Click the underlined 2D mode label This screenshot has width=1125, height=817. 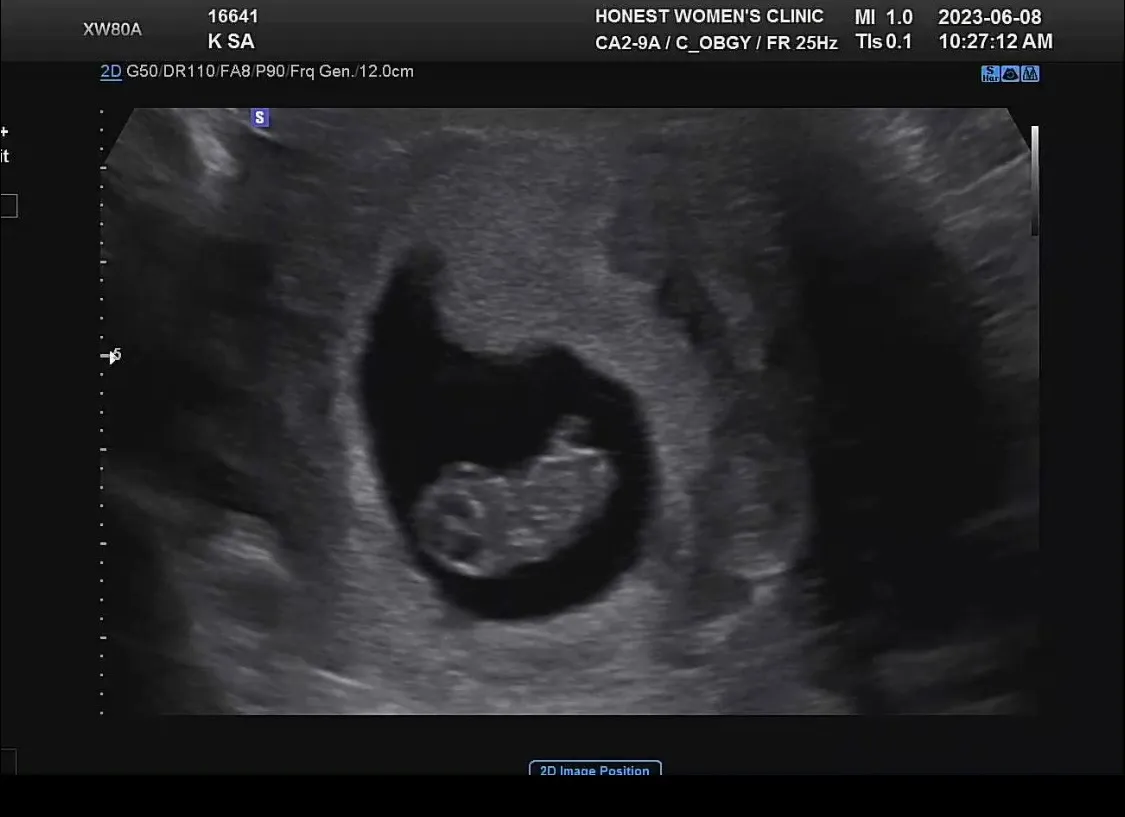(110, 72)
